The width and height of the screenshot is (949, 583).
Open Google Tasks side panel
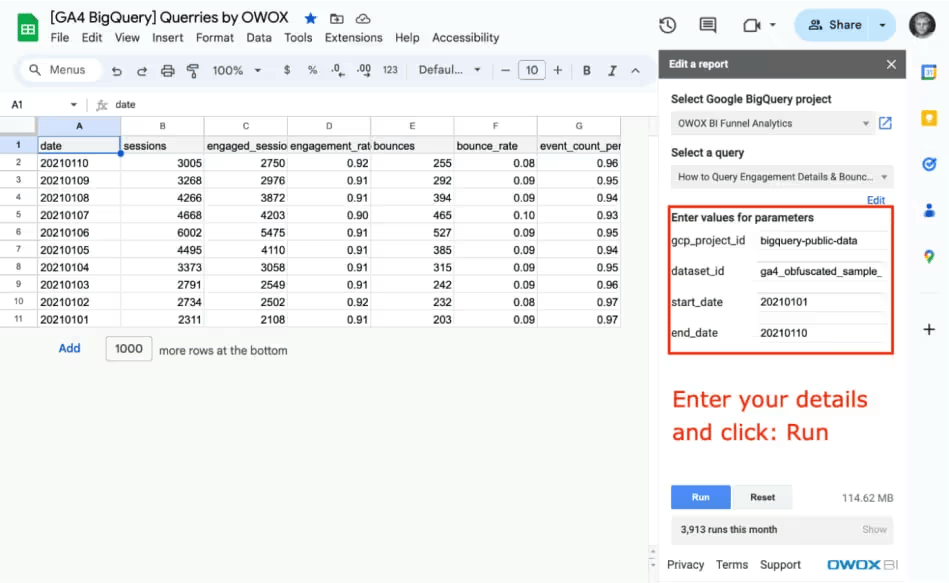click(x=929, y=164)
